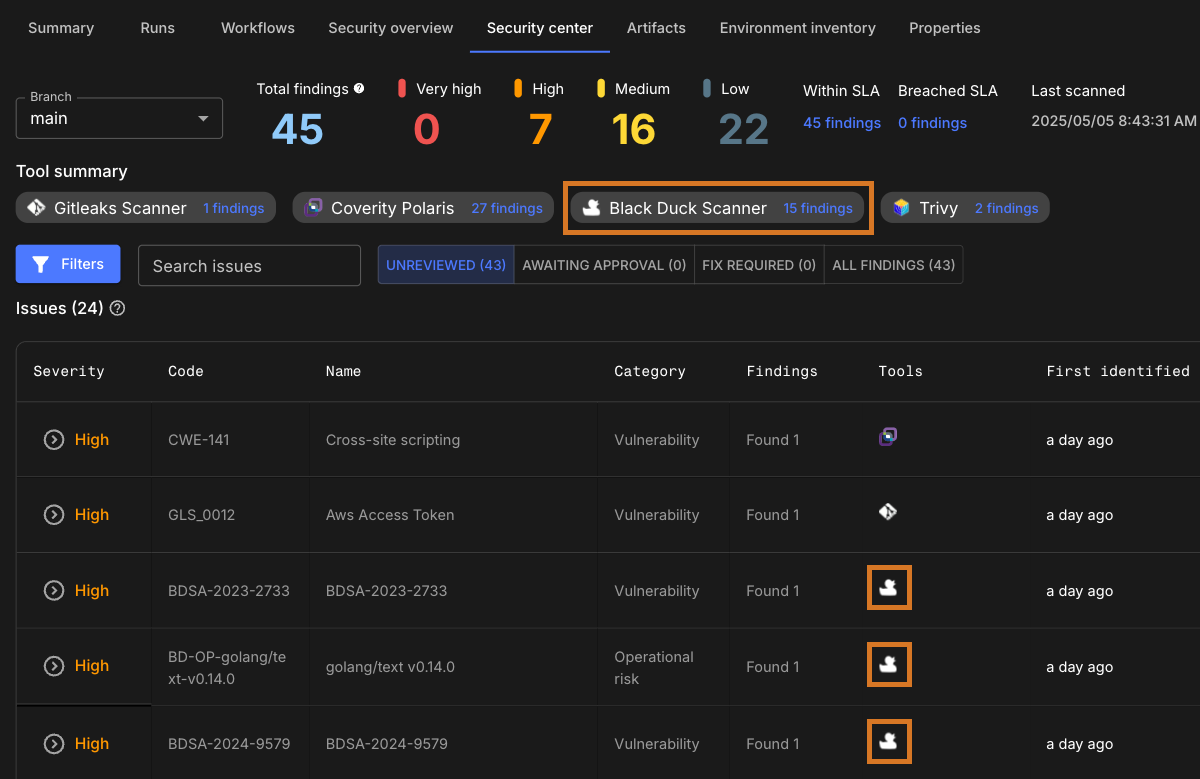Open the 45 findings Within SLA link
This screenshot has width=1200, height=779.
coord(841,123)
